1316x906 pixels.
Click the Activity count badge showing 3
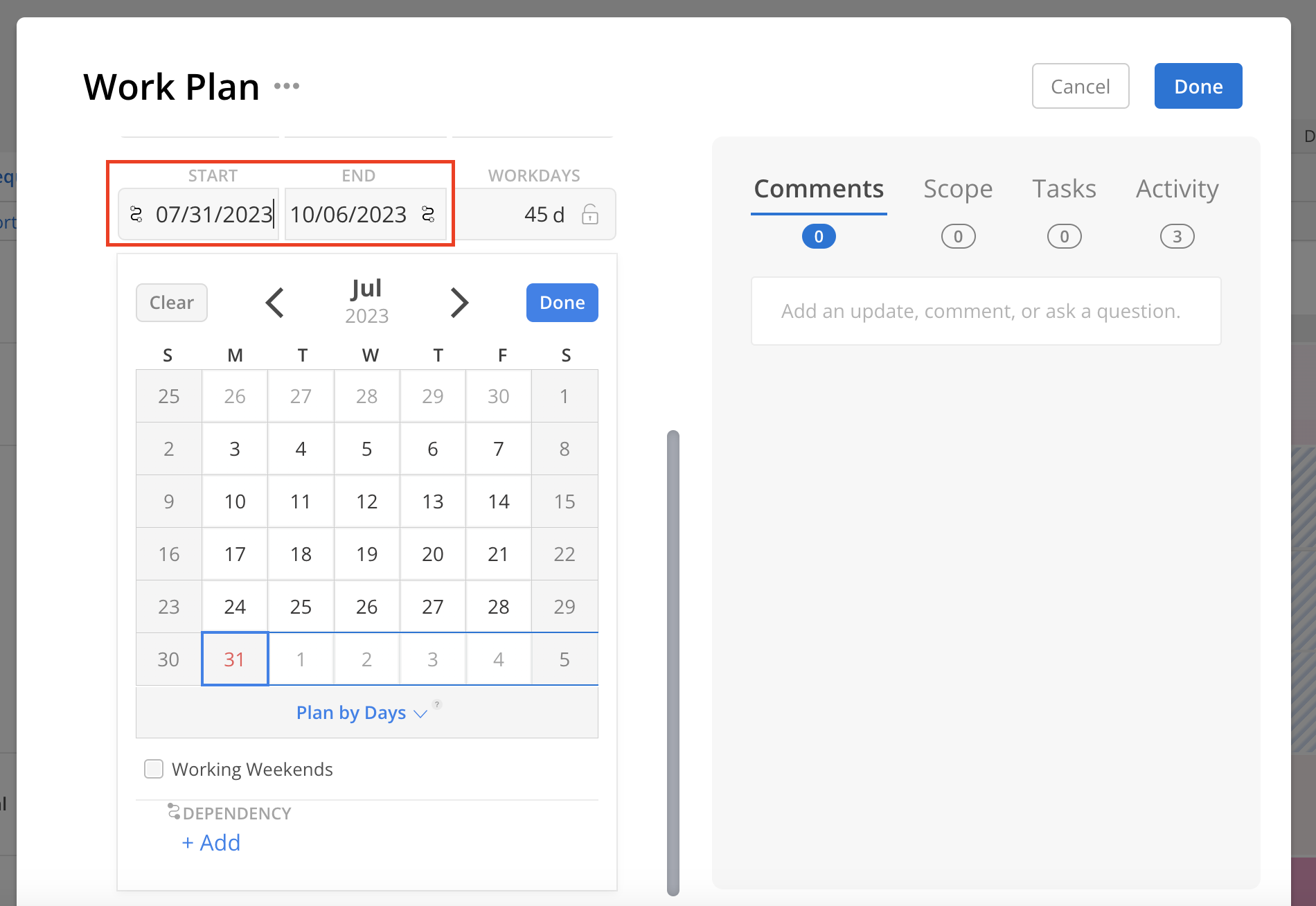(x=1177, y=236)
